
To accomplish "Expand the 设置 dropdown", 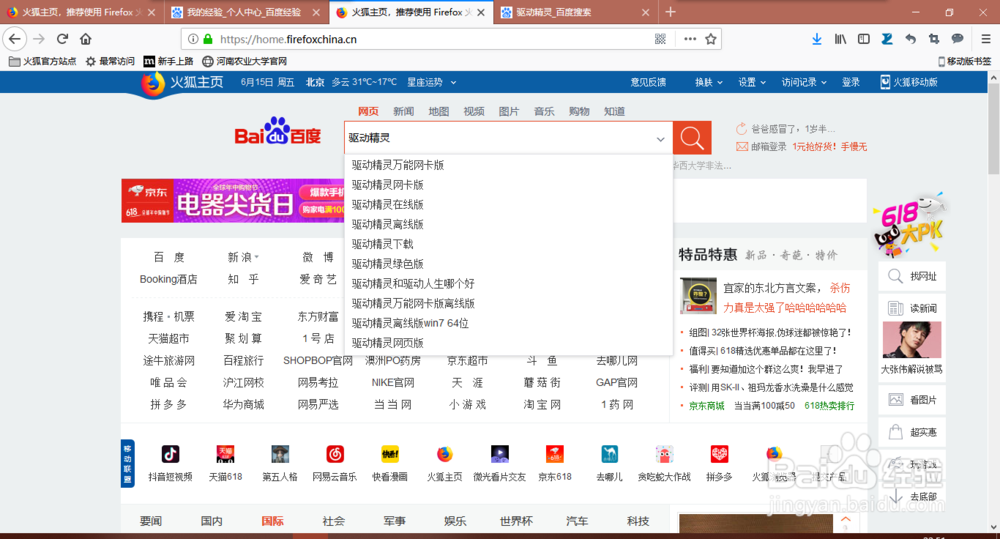I will [x=752, y=82].
